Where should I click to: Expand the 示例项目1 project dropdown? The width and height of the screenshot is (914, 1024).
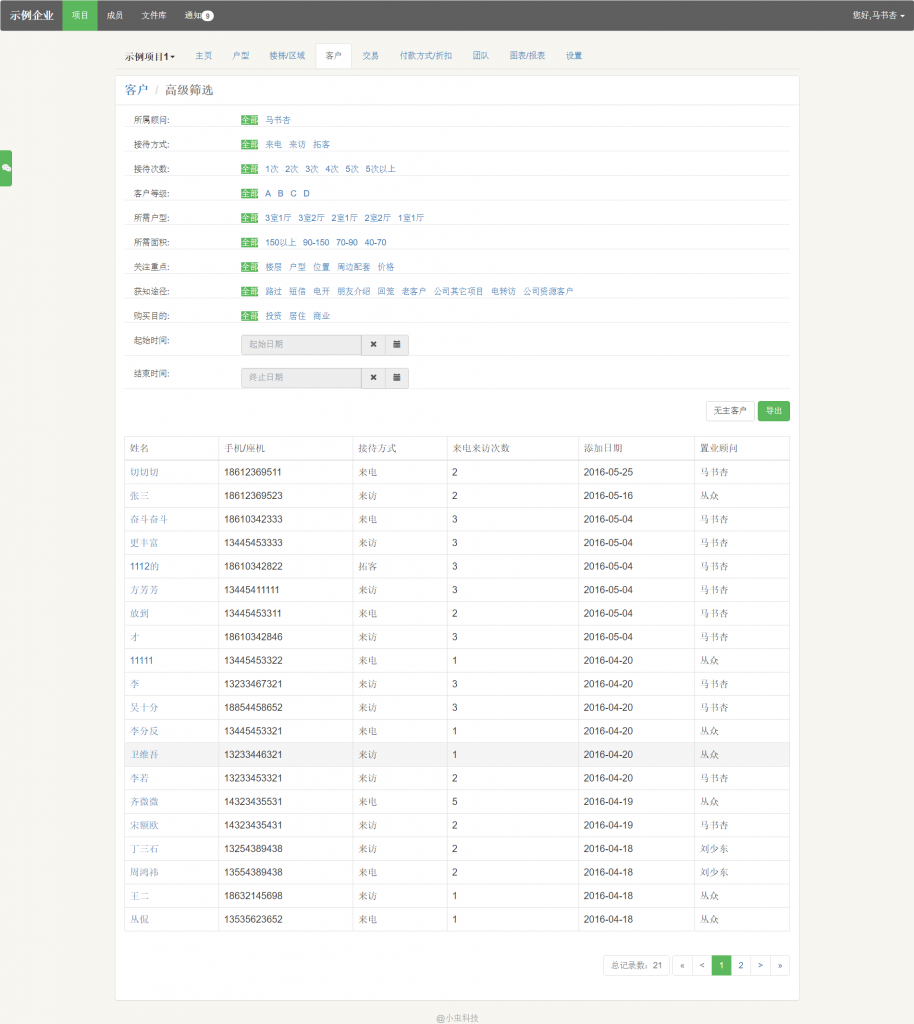(x=150, y=56)
